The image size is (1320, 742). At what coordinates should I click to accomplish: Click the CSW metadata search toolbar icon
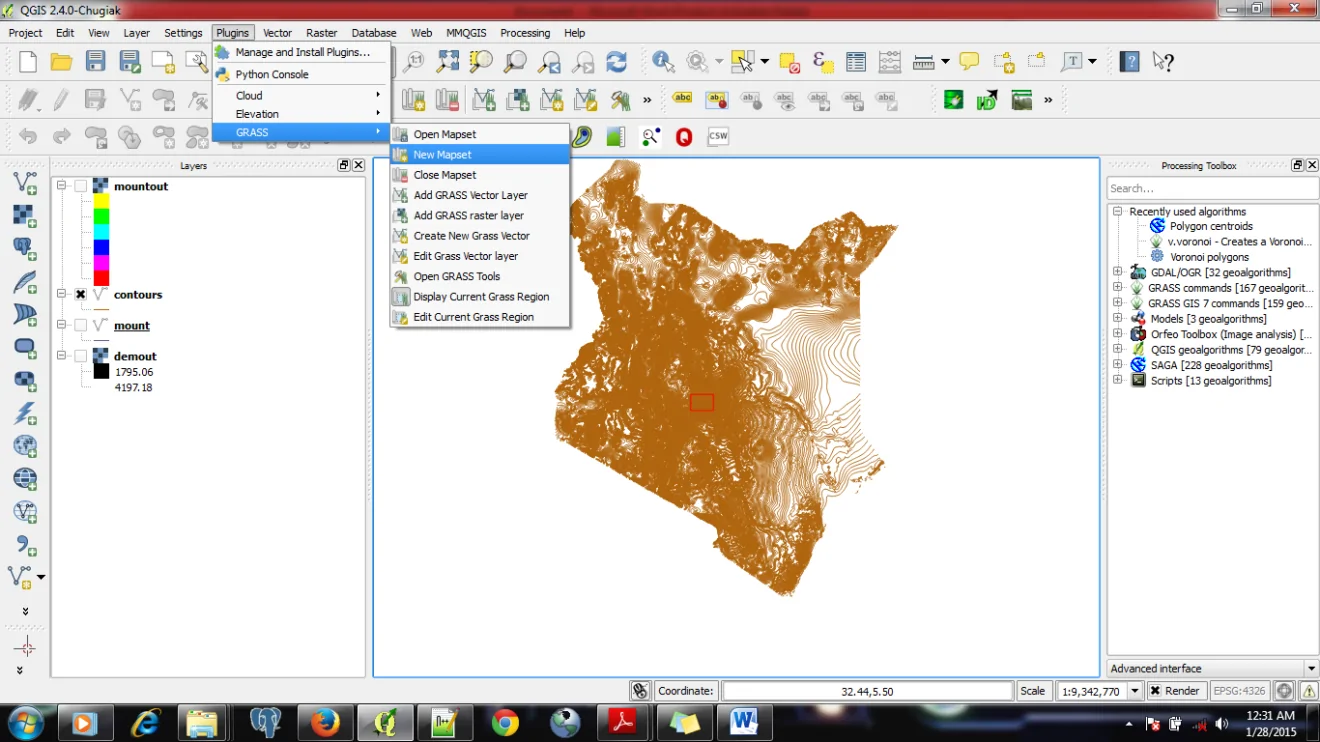(x=717, y=137)
